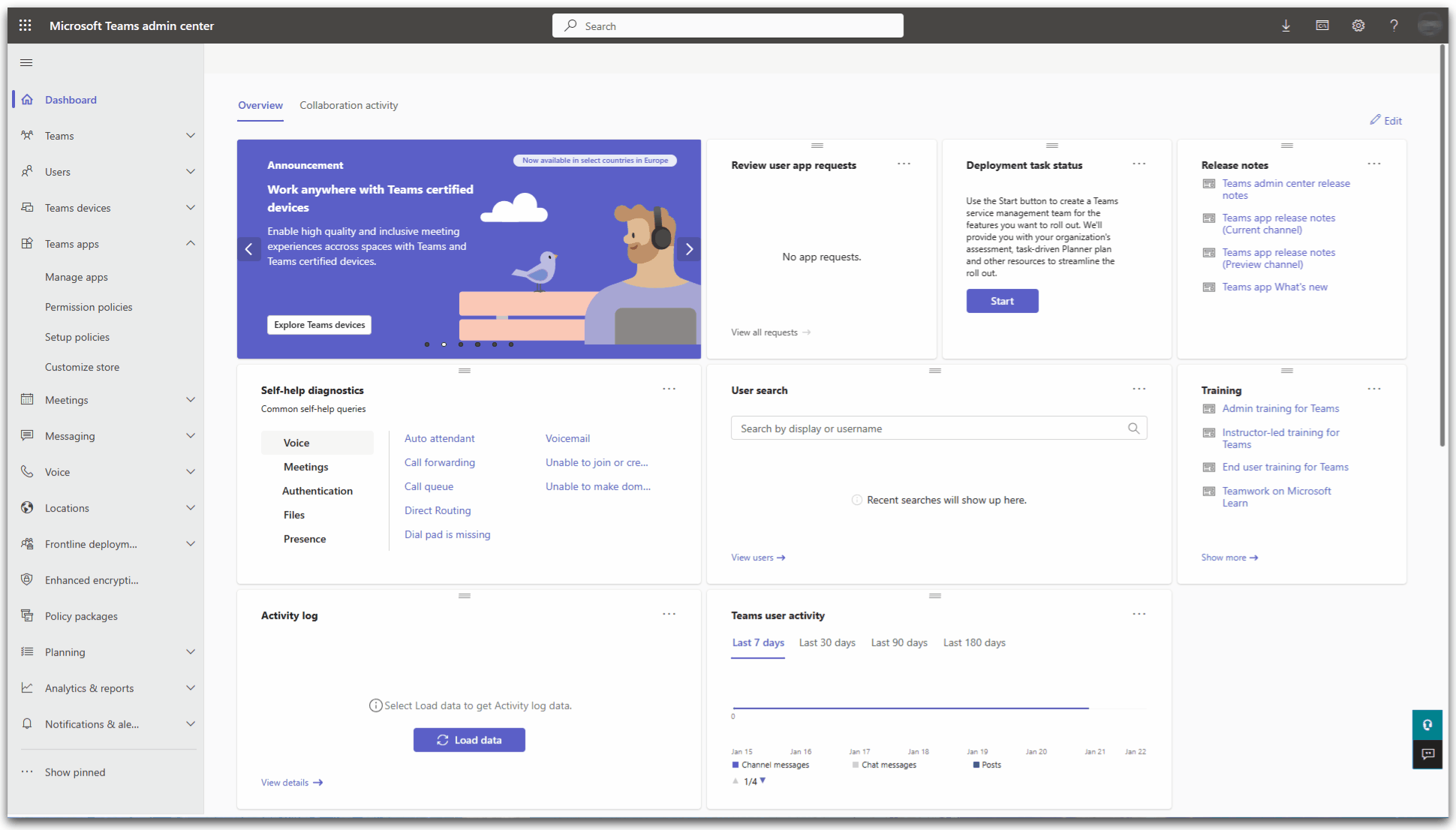Open Teams app What's new link
This screenshot has width=1456, height=830.
click(x=1274, y=287)
